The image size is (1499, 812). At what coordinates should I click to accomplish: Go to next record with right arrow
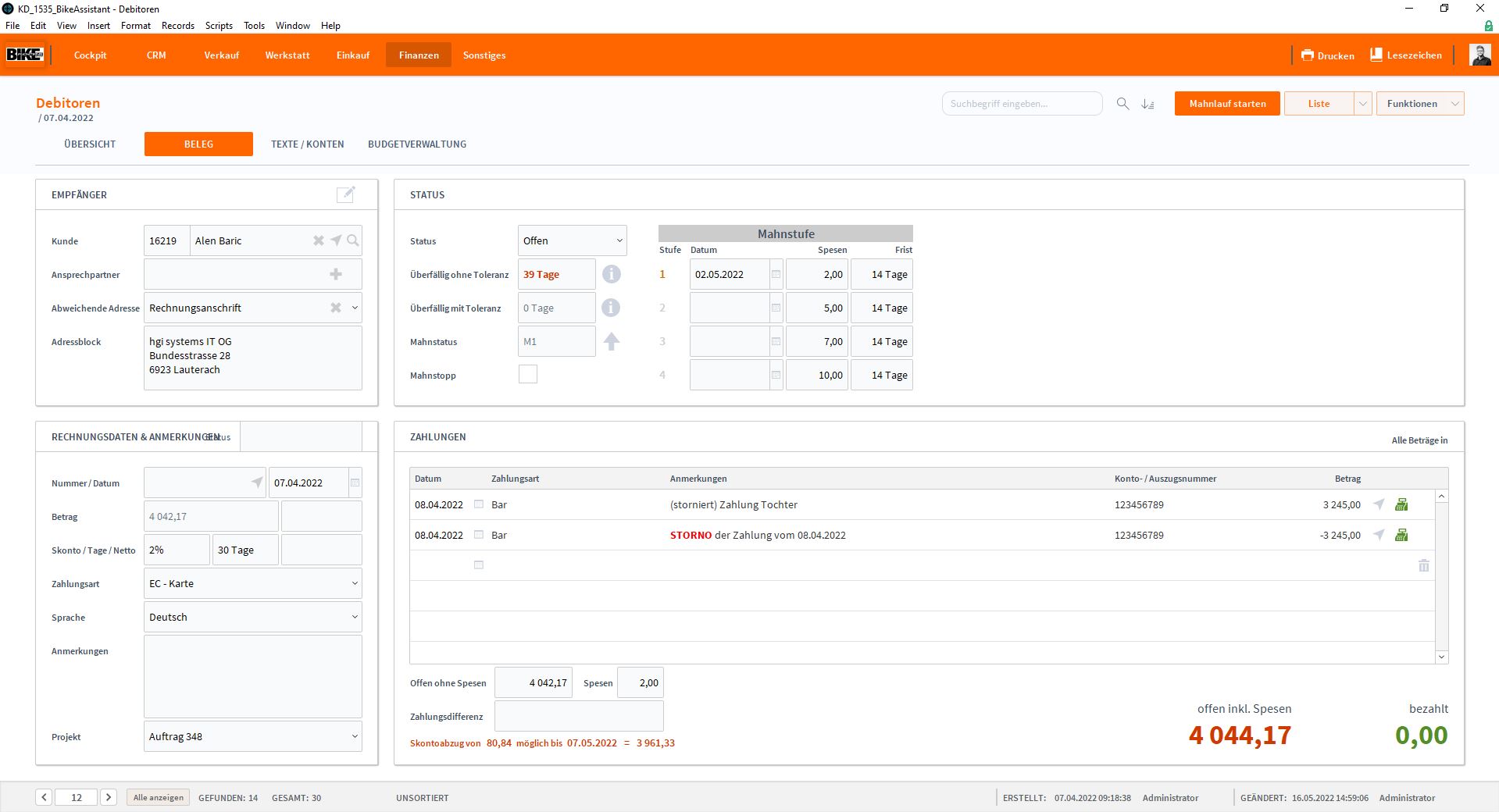point(109,797)
